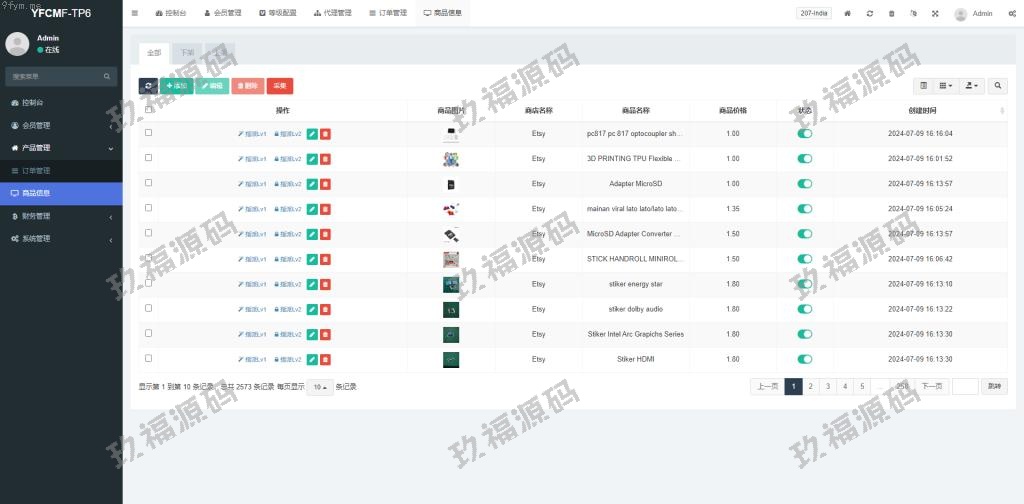The width and height of the screenshot is (1024, 504).
Task: Check the select-all checkbox in table header
Action: pos(149,110)
